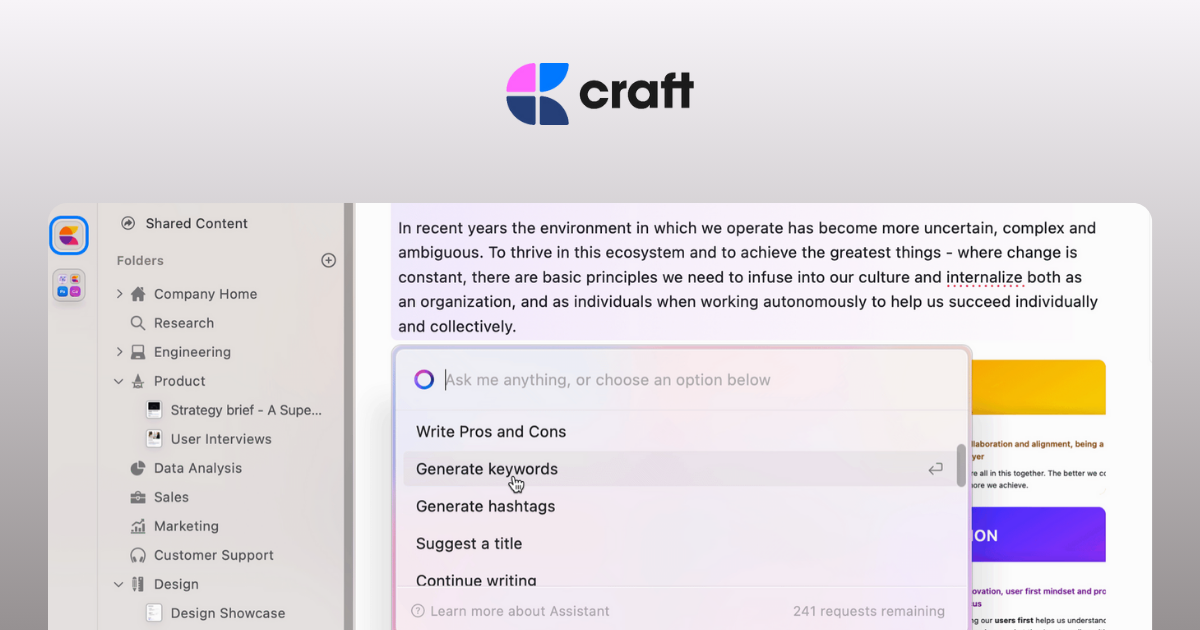
Task: Collapse the Design folder chevron
Action: [x=119, y=584]
